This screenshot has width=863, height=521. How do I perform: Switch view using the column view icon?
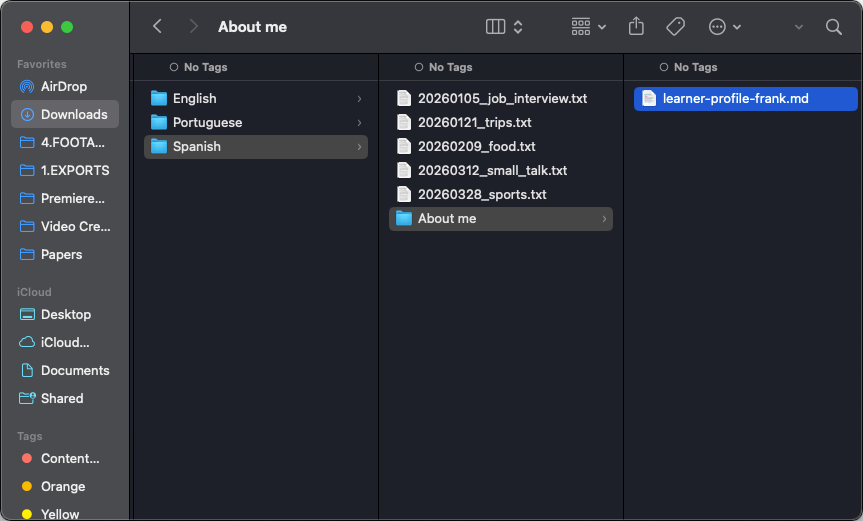[496, 27]
